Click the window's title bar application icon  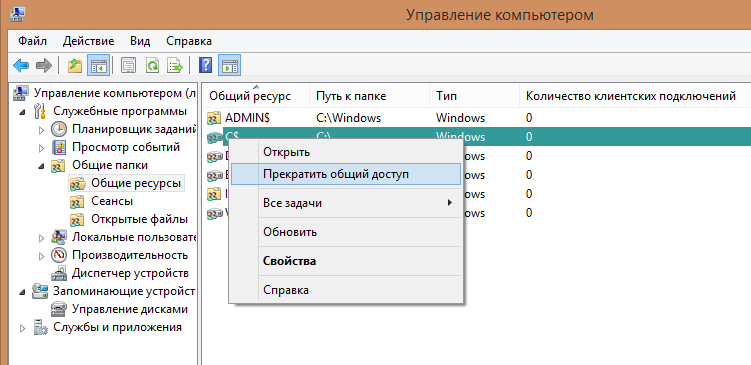(18, 14)
